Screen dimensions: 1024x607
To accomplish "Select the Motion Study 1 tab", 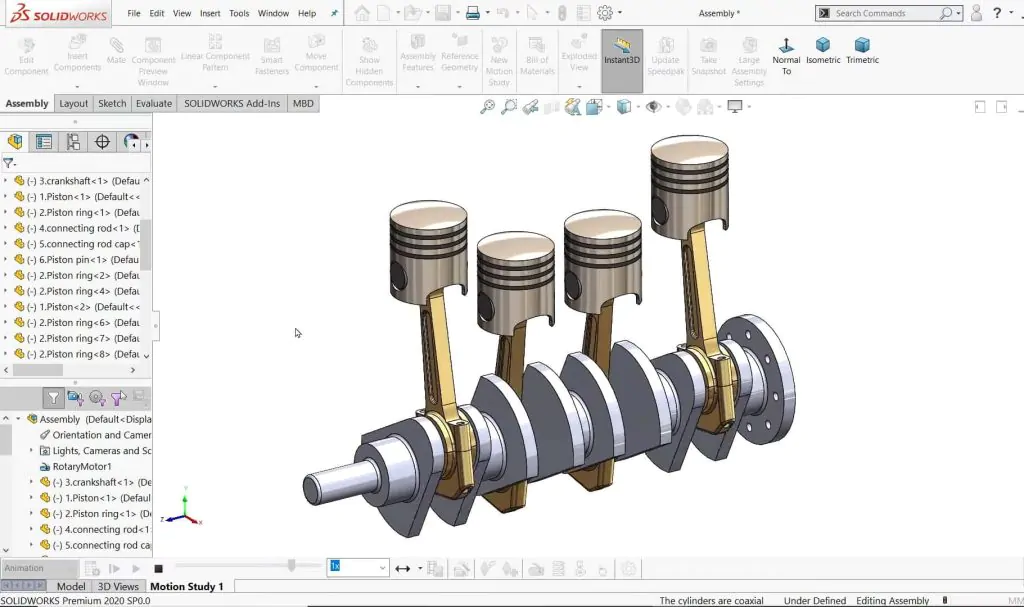I will [187, 586].
